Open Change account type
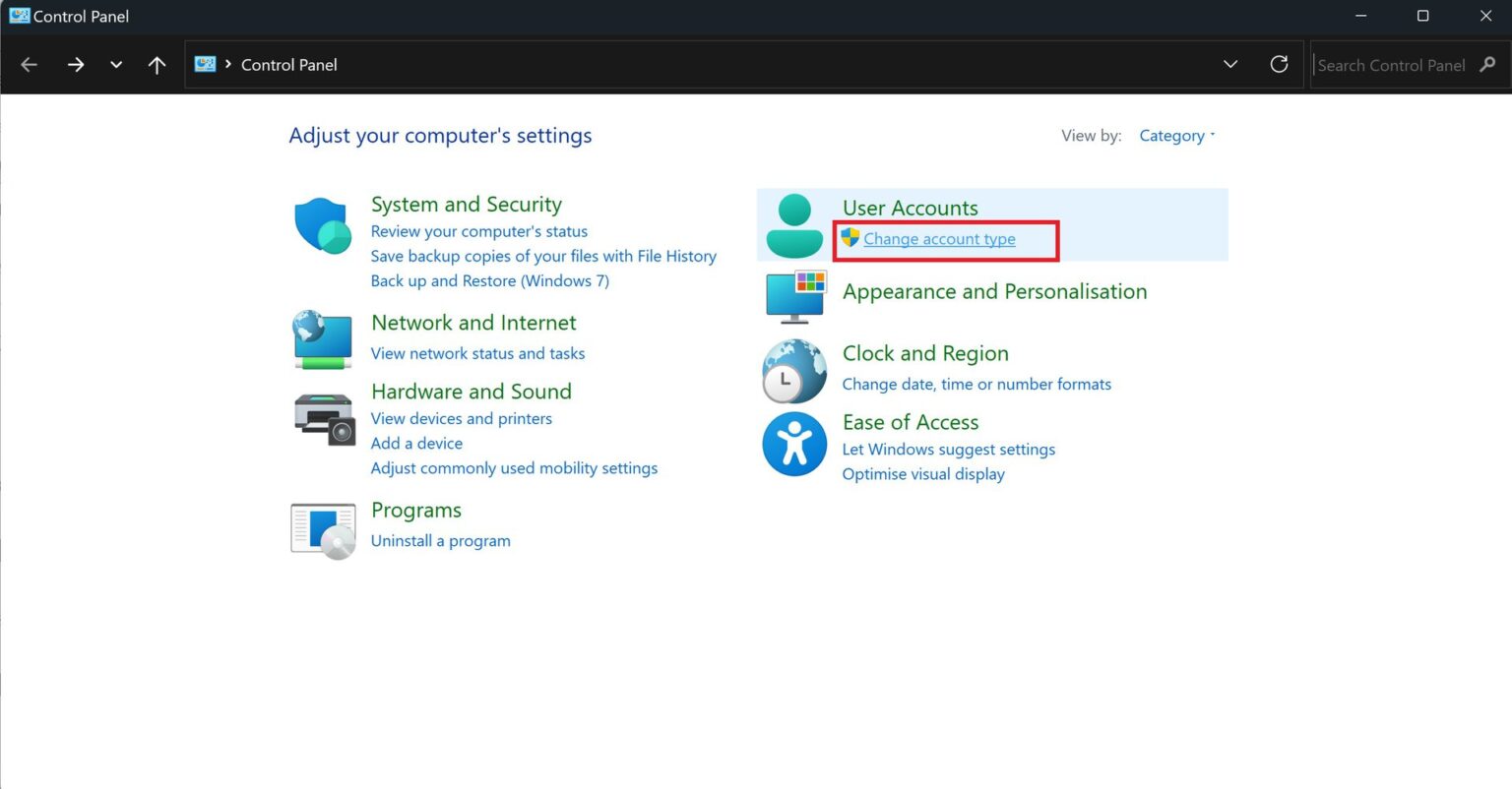The width and height of the screenshot is (1512, 789). (x=939, y=238)
